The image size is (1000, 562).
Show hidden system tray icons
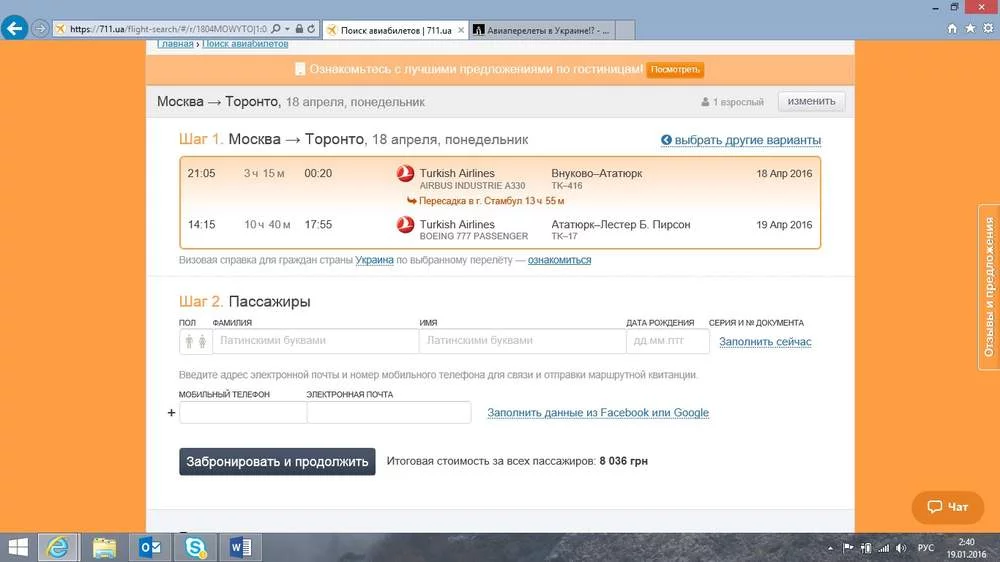(x=830, y=548)
